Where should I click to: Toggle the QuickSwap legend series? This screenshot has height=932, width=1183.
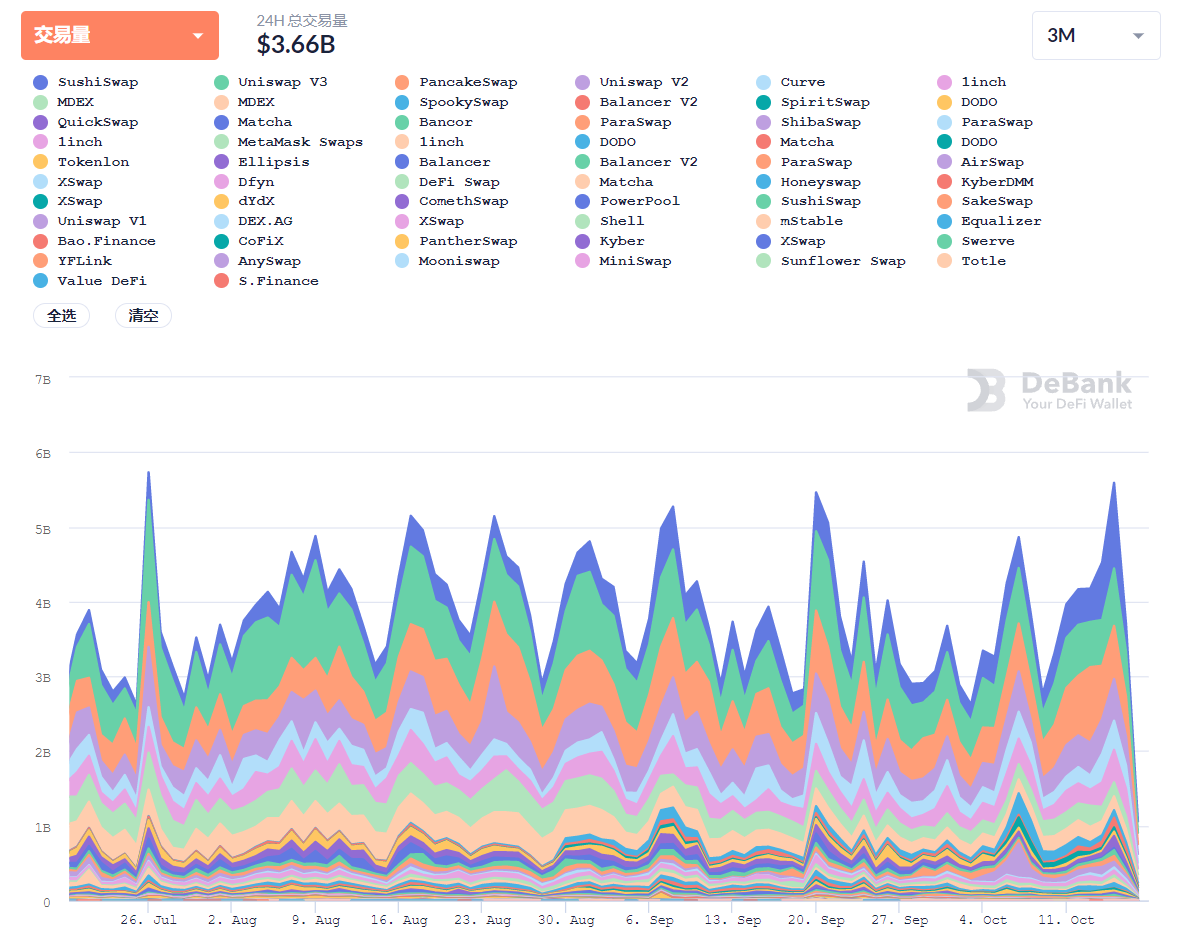[x=86, y=122]
